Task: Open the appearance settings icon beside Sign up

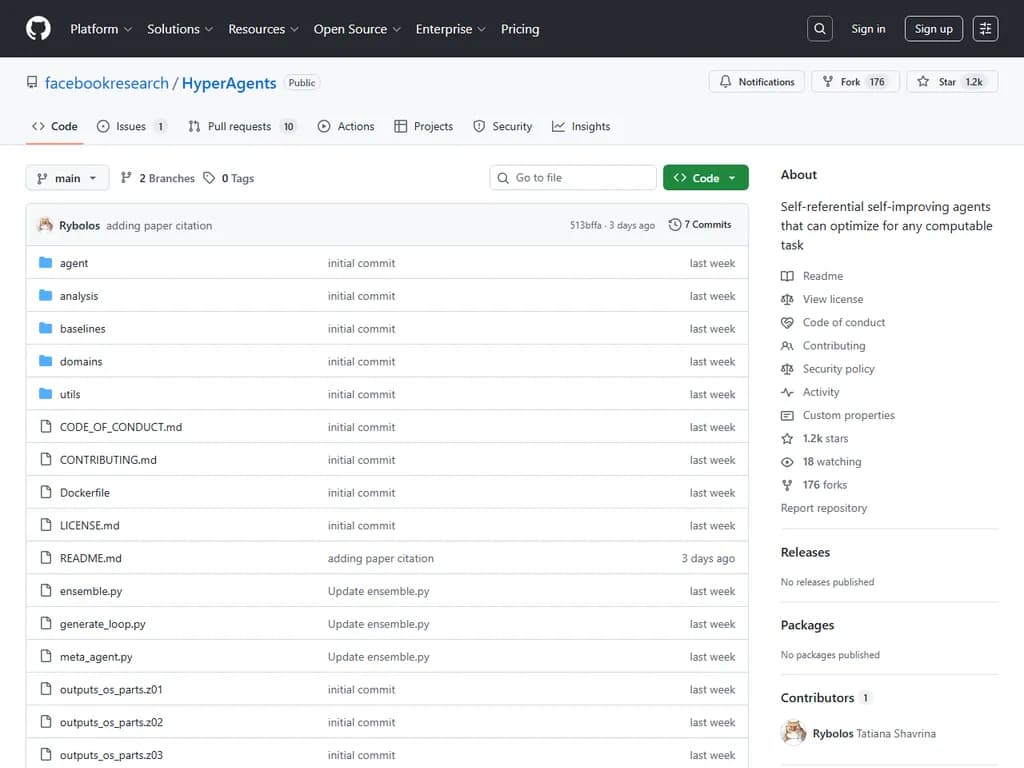Action: (x=985, y=29)
